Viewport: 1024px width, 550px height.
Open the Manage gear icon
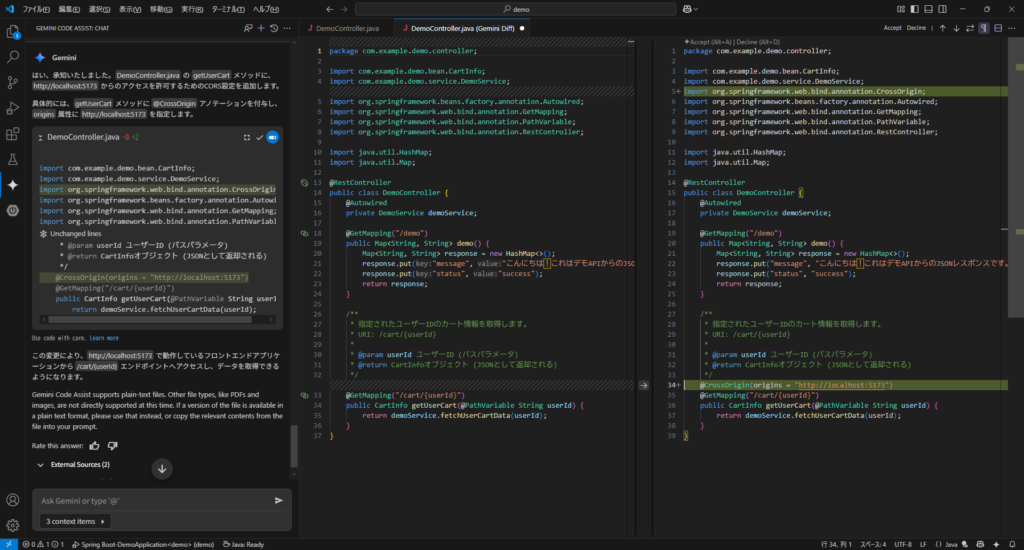pos(12,525)
